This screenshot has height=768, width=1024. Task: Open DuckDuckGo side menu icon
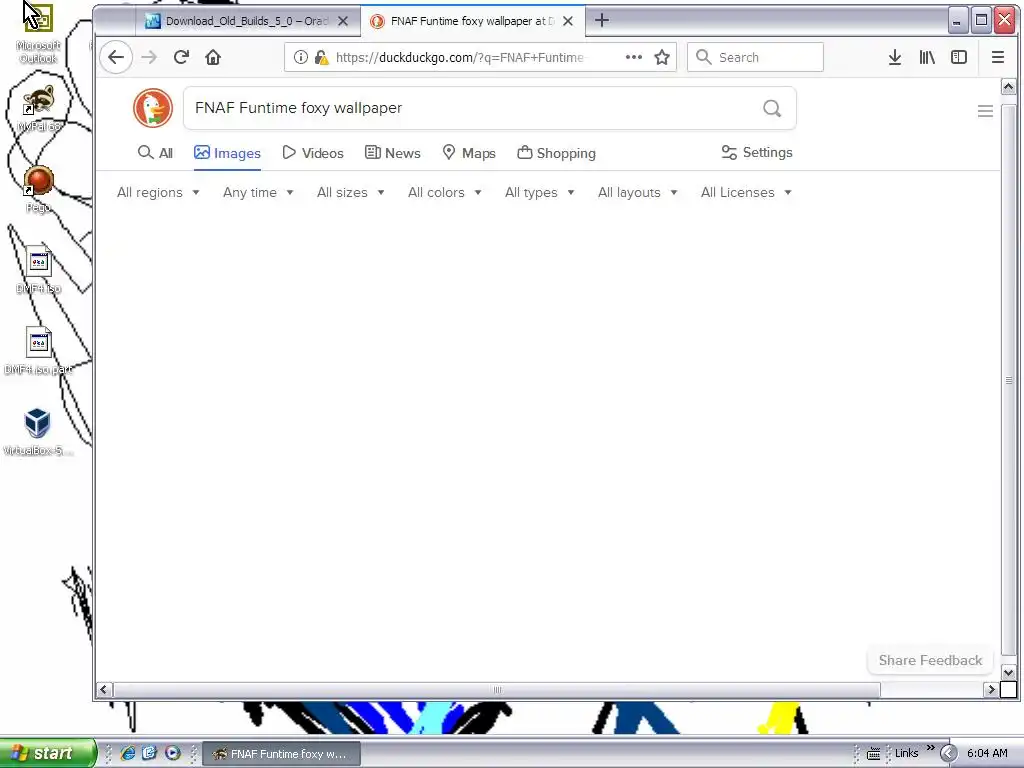click(985, 111)
